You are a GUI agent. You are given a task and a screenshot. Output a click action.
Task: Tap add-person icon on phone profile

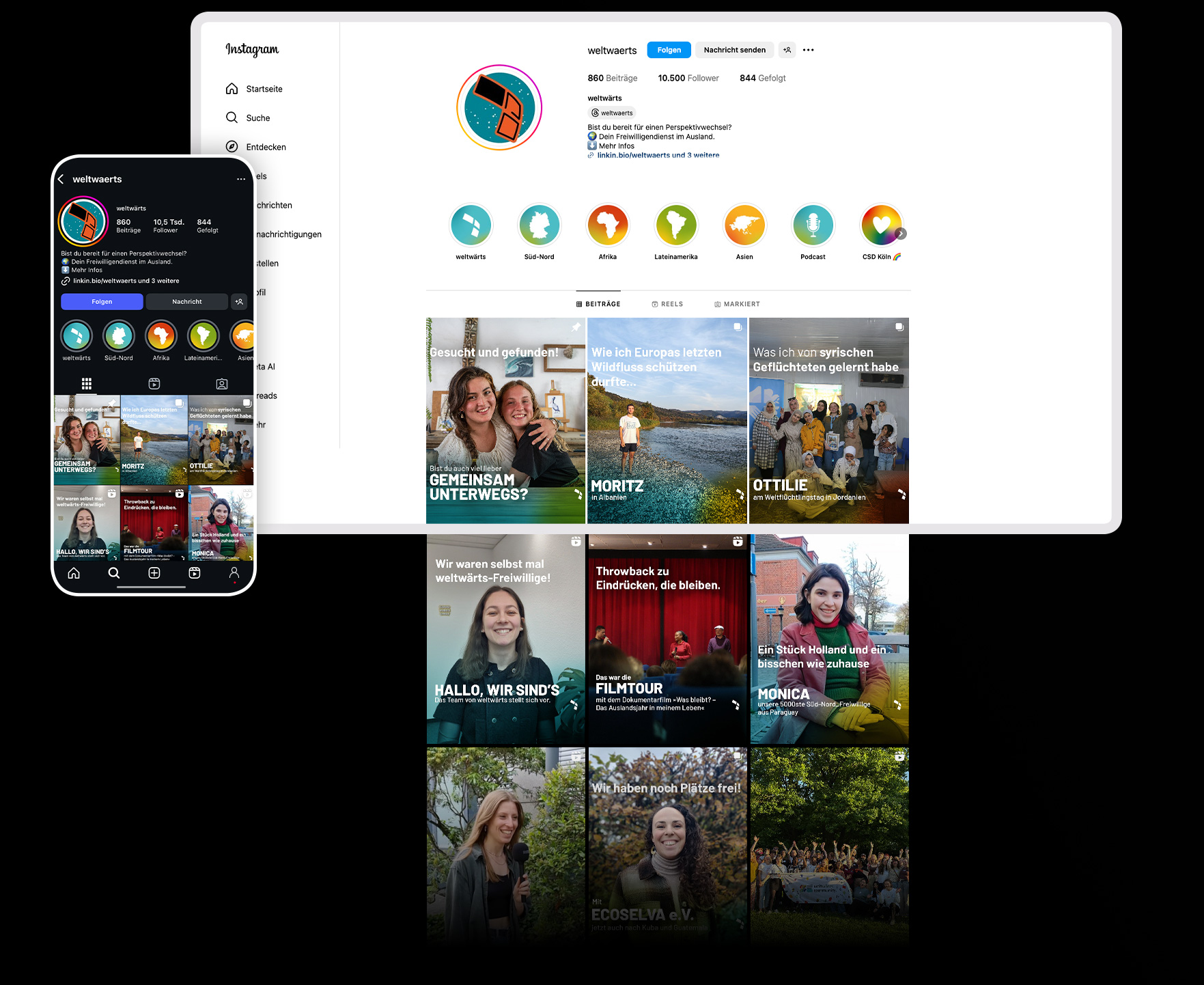[x=239, y=301]
